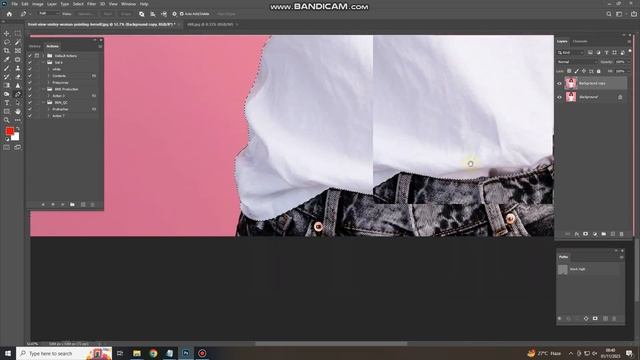The width and height of the screenshot is (640, 360).
Task: Collapse the Set 4 action set
Action: tap(44, 62)
